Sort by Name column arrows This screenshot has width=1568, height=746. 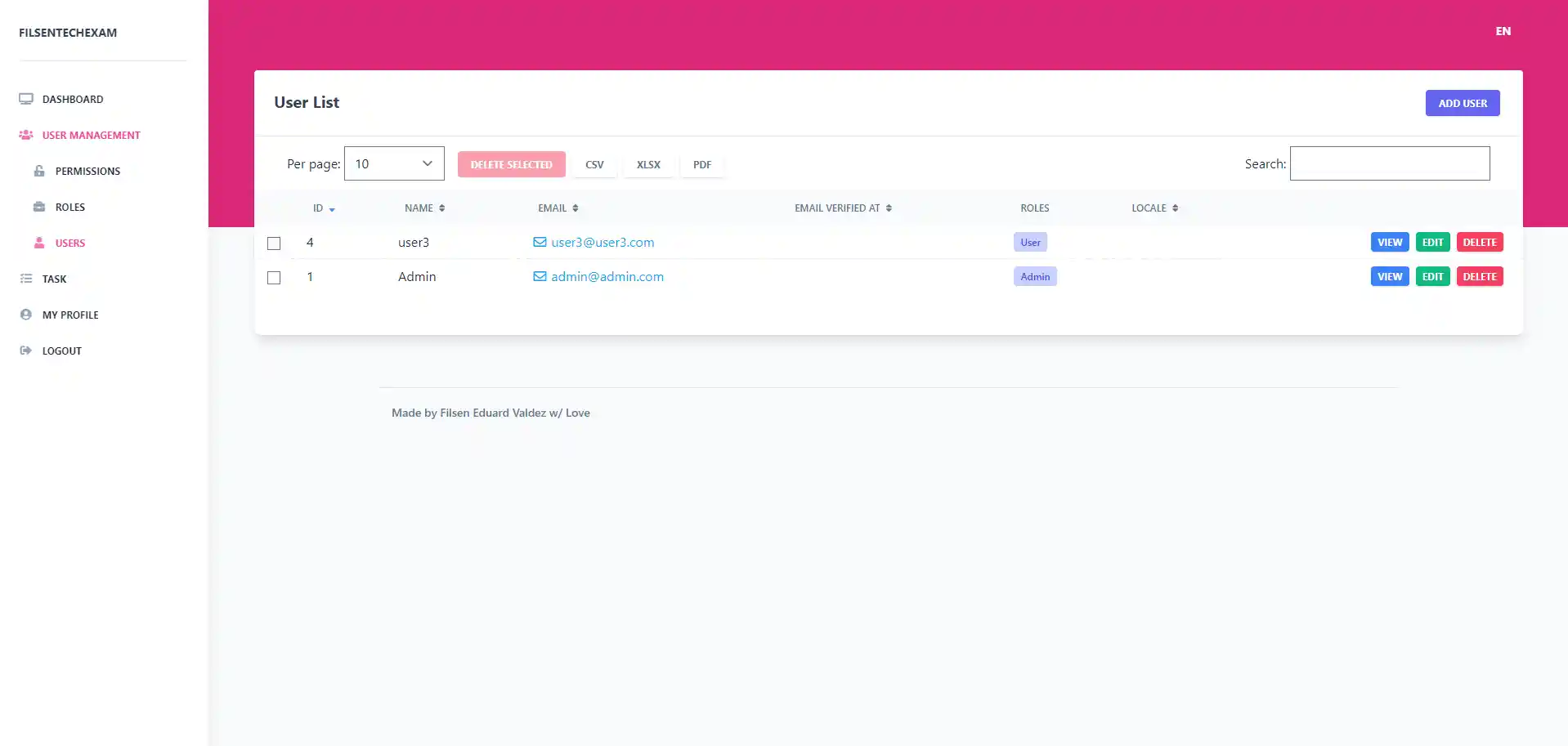tap(441, 208)
